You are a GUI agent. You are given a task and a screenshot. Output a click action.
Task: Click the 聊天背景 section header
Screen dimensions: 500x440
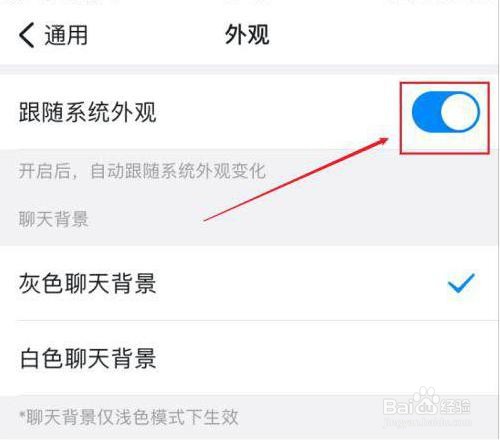point(53,219)
